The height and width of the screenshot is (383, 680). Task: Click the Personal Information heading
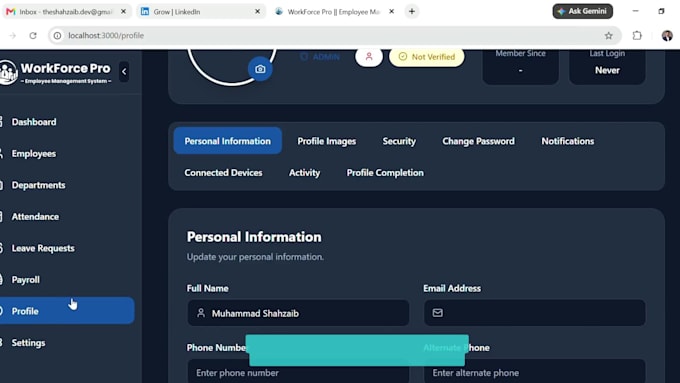point(254,237)
